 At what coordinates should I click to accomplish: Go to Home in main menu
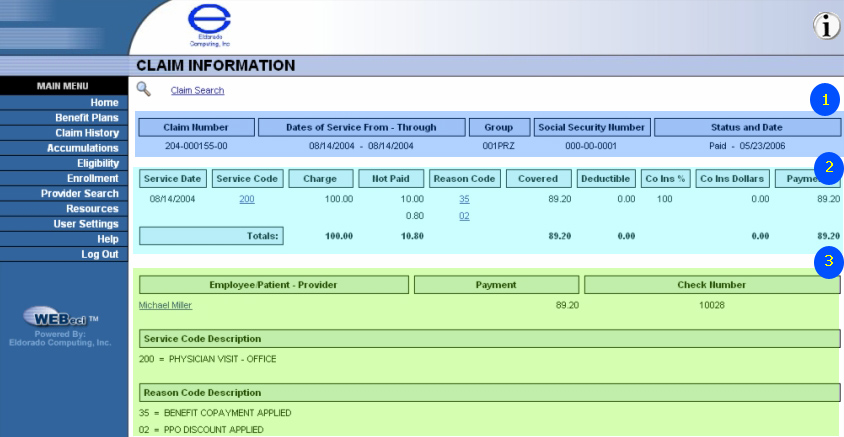point(104,103)
